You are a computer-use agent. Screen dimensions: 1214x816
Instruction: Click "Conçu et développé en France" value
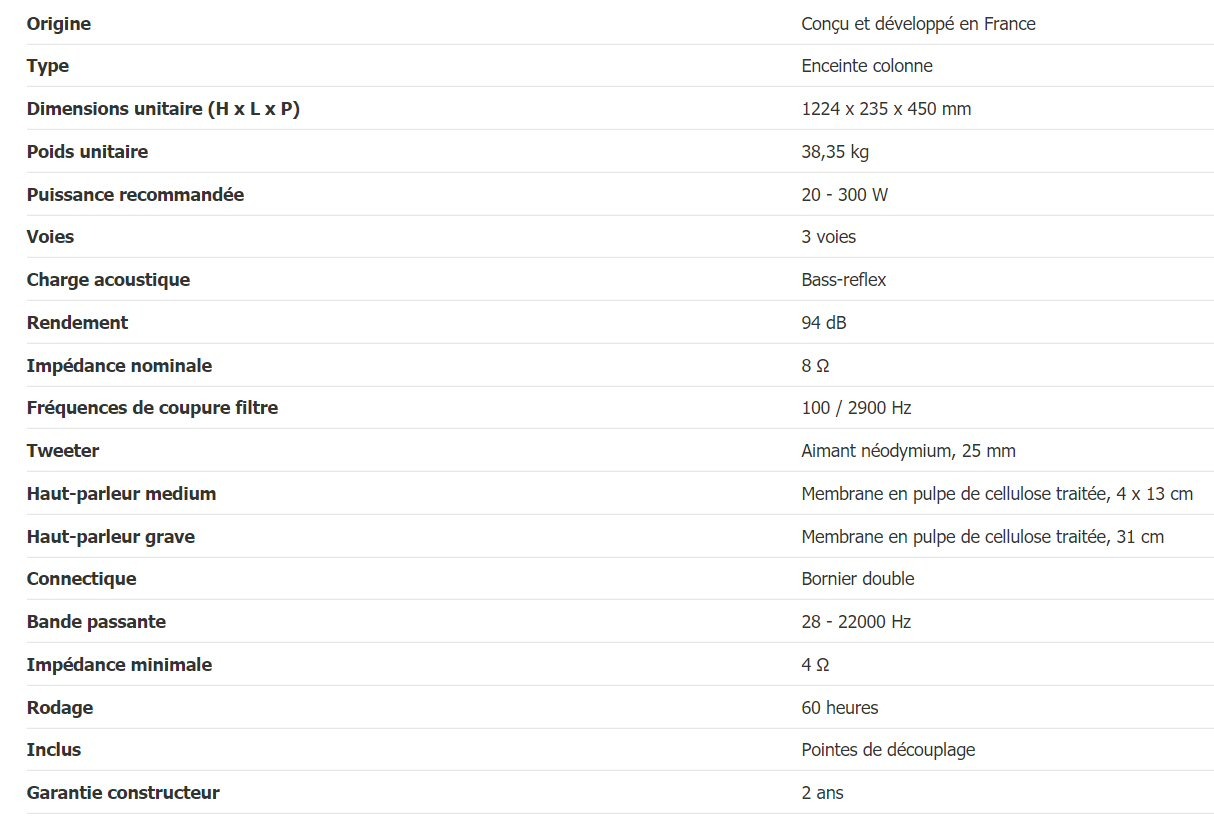click(918, 24)
